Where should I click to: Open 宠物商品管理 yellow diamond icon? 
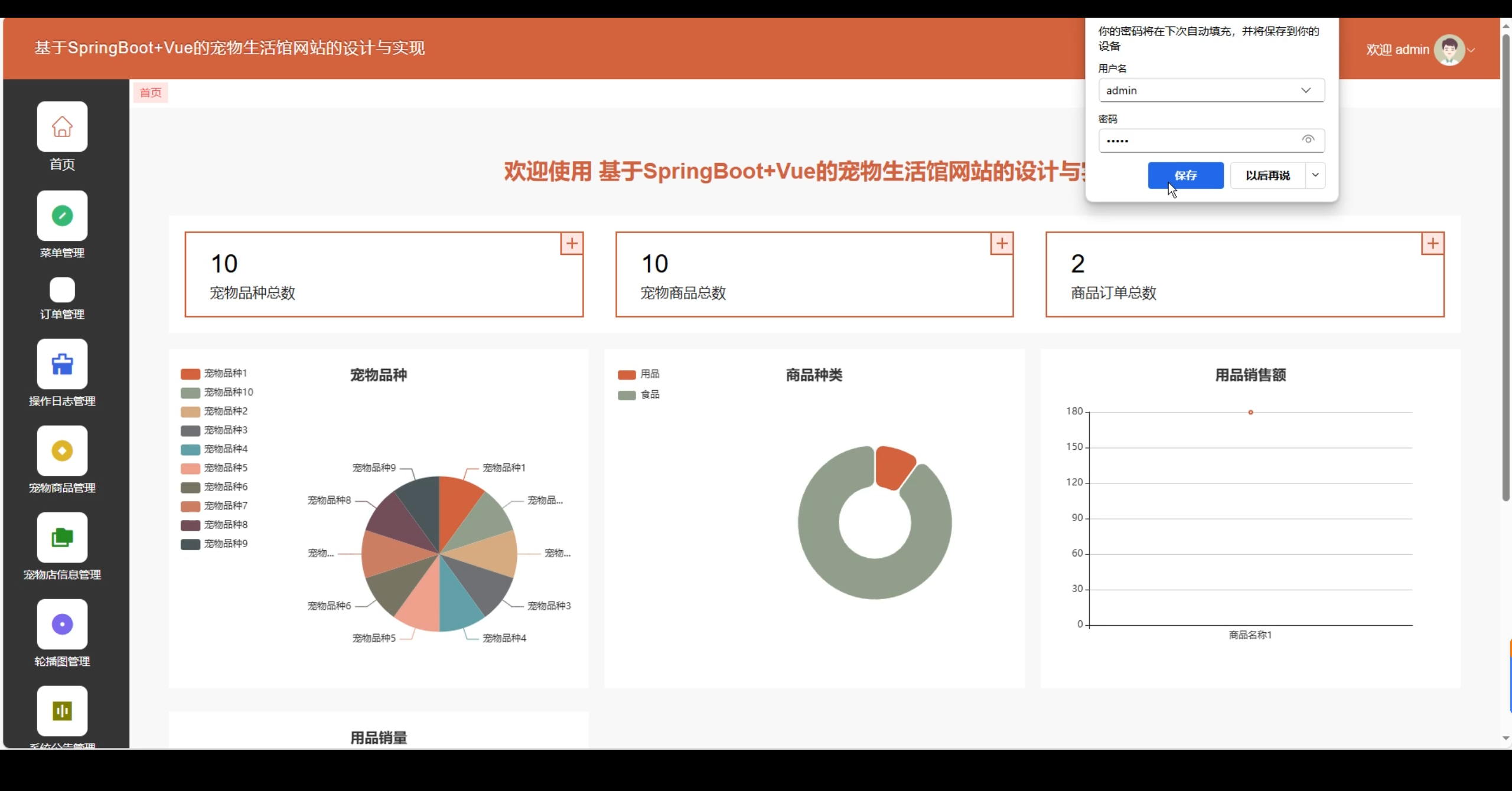click(62, 450)
